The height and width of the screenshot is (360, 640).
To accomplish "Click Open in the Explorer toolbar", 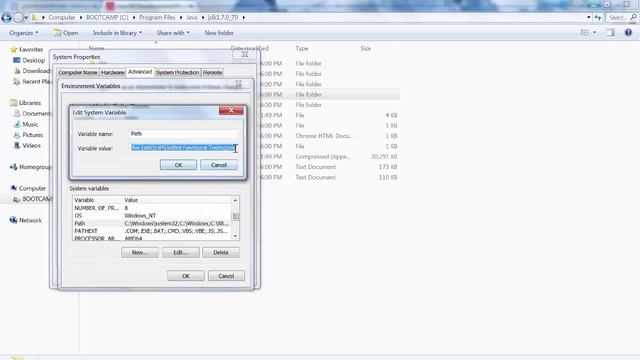I will point(66,33).
